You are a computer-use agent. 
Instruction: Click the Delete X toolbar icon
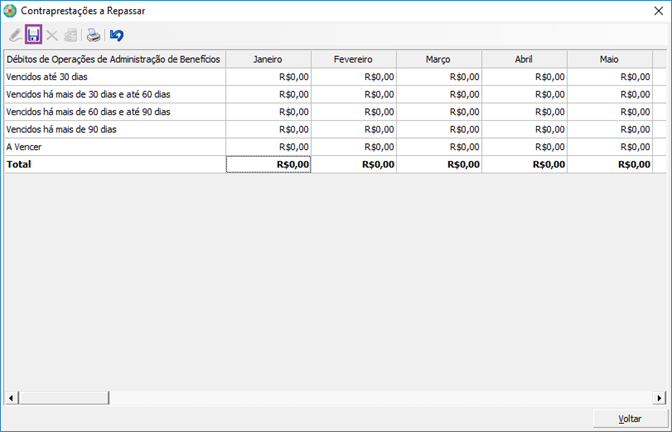point(52,35)
